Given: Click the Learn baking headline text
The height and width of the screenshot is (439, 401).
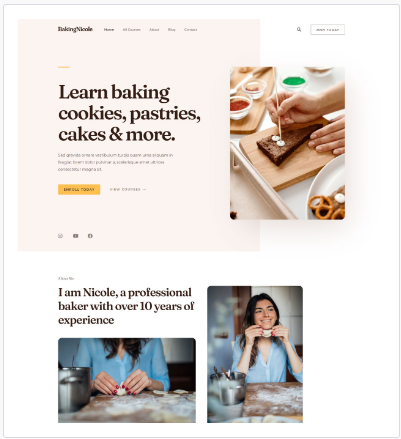Looking at the screenshot, I should 129,113.
